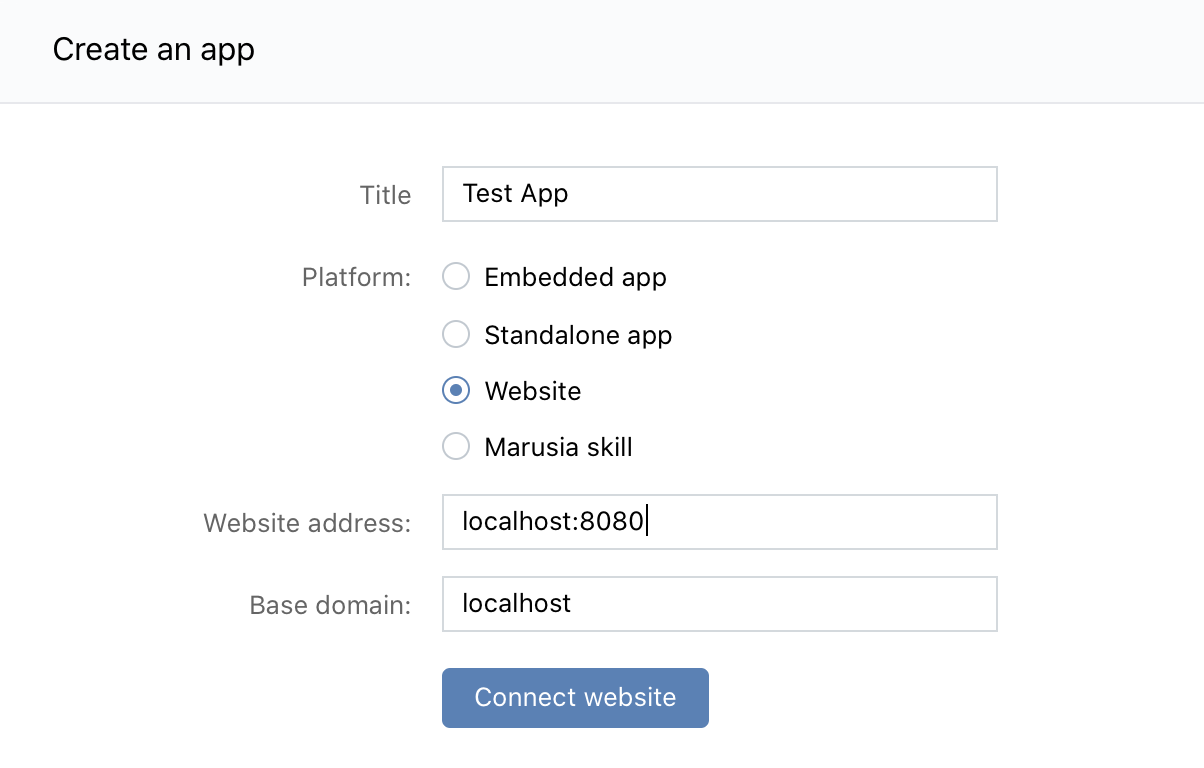The height and width of the screenshot is (768, 1204).
Task: Click the "Platform:" label
Action: [356, 277]
